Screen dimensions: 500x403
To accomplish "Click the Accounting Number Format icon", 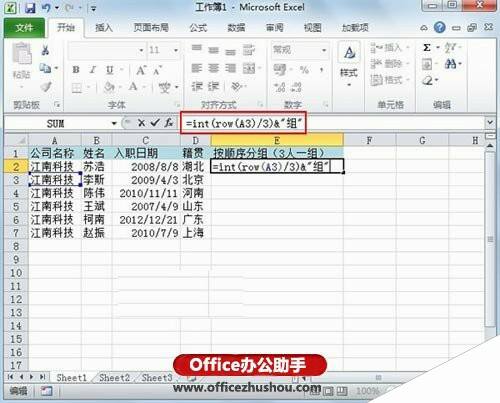I will 280,69.
